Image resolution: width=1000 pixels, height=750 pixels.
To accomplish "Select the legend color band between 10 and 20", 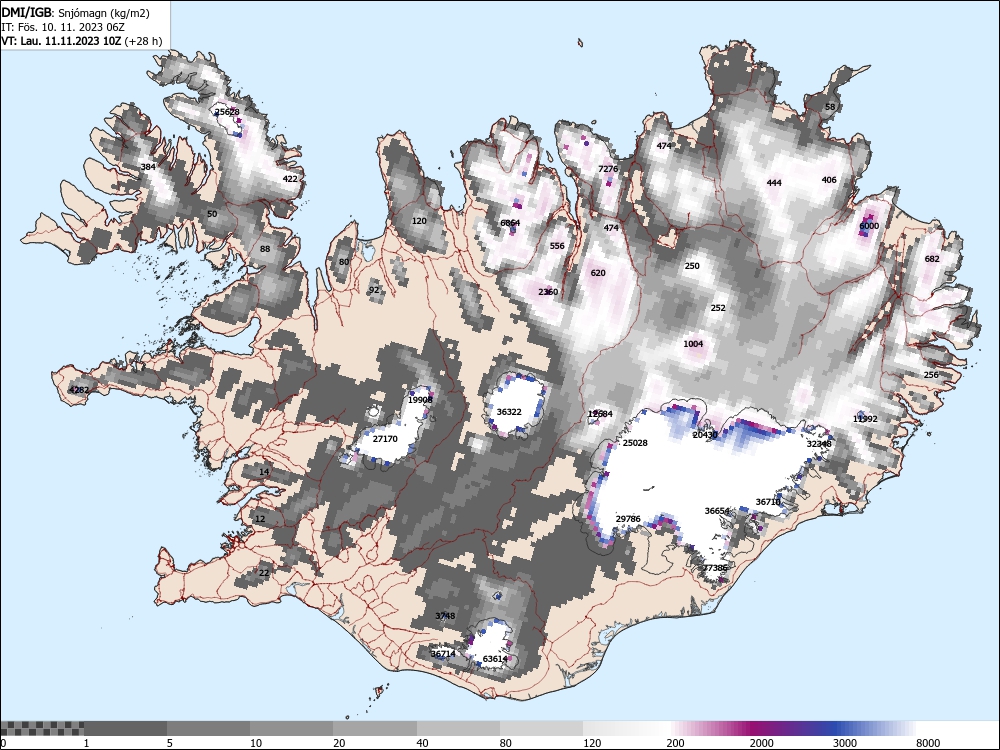I will pyautogui.click(x=291, y=728).
